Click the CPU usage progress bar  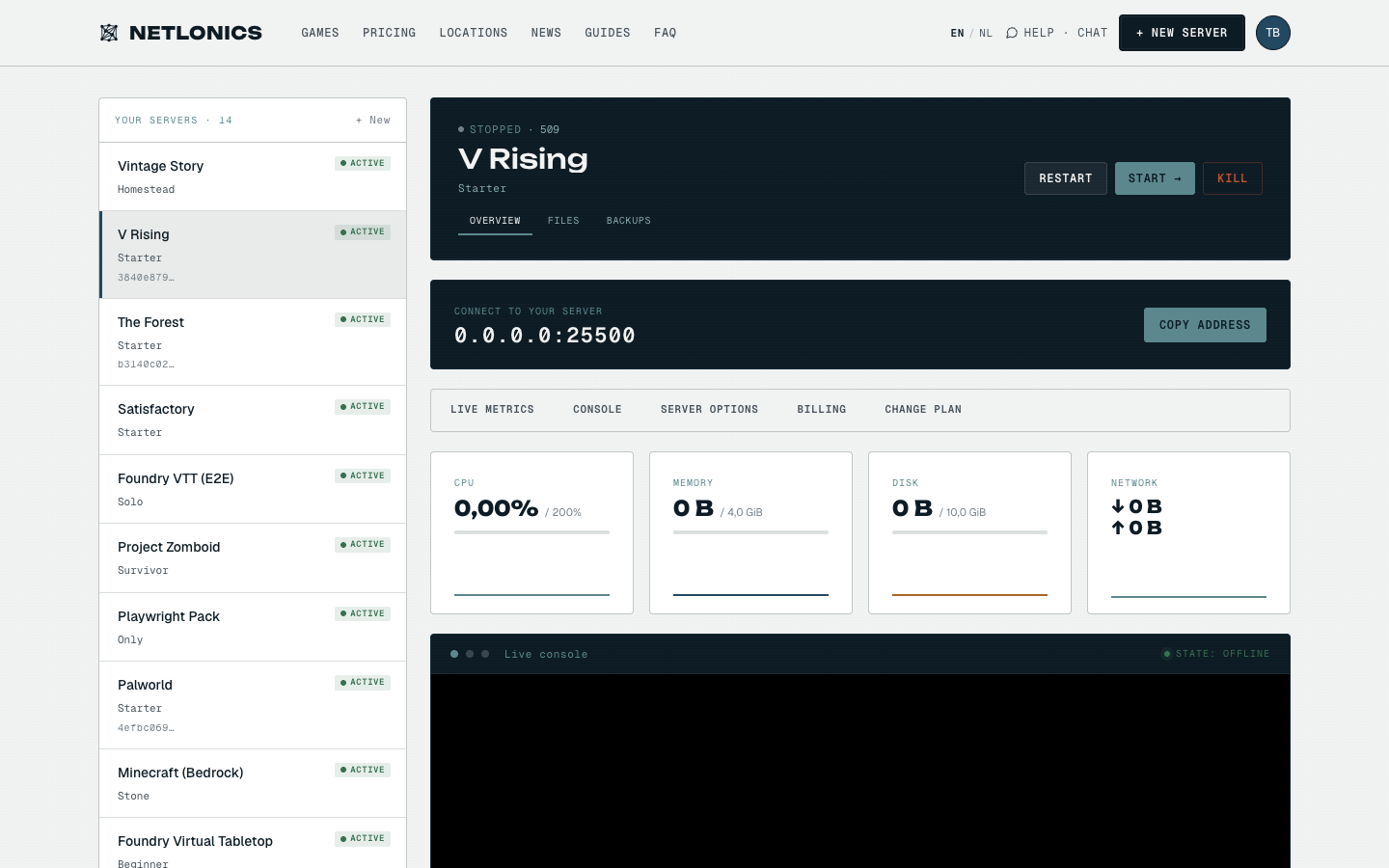531,532
